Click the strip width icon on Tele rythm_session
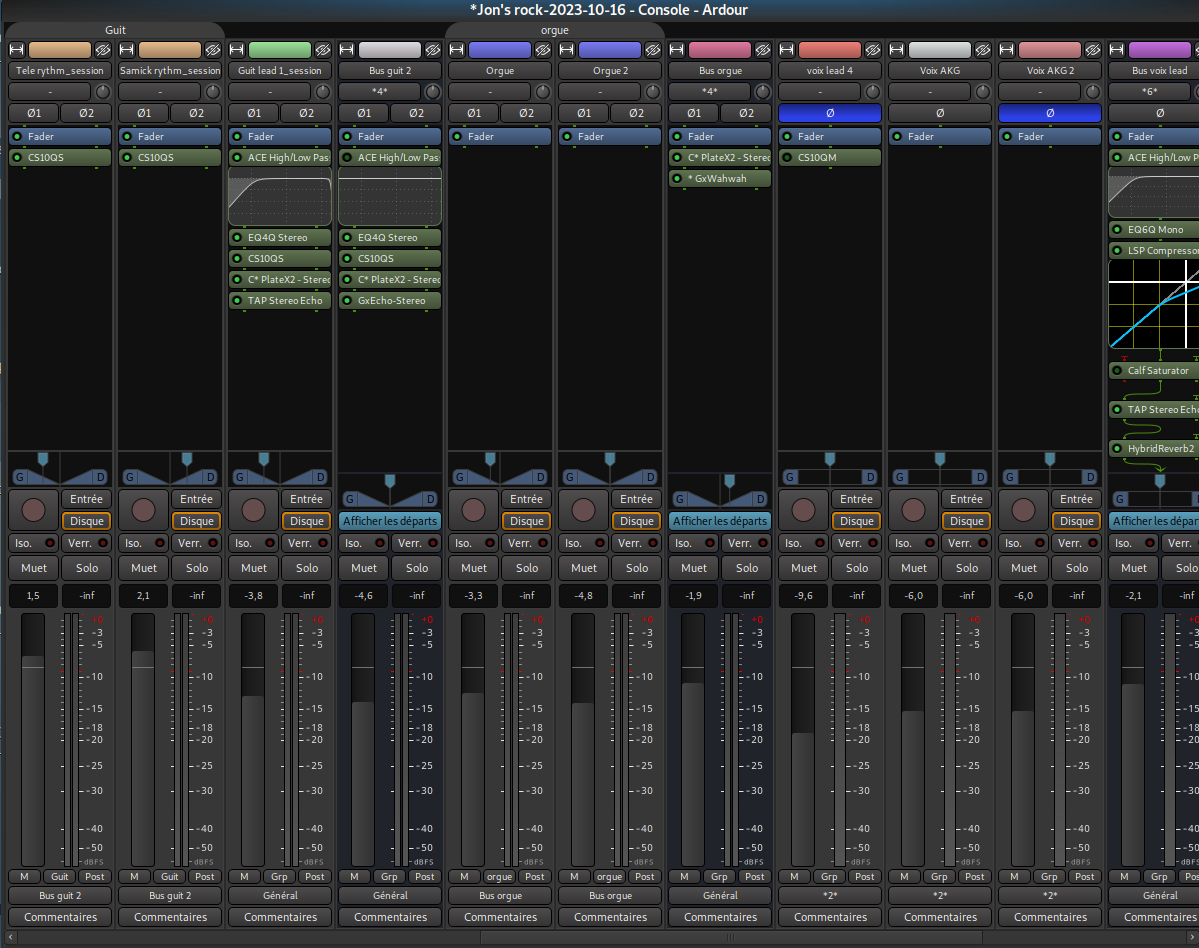This screenshot has height=948, width=1199. pos(17,49)
